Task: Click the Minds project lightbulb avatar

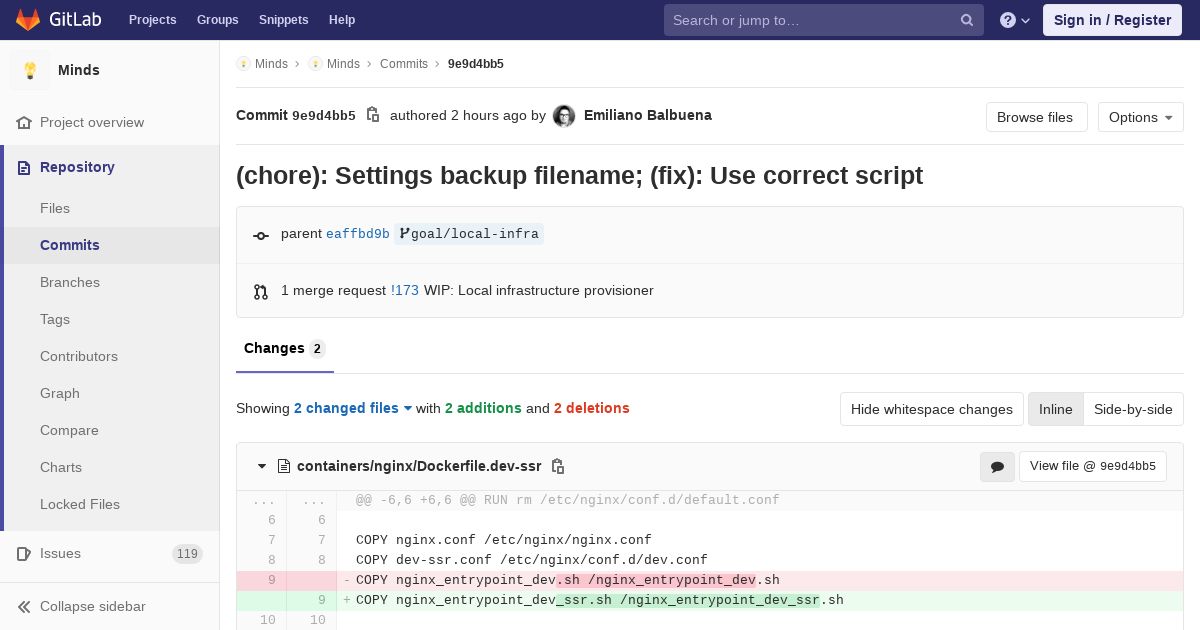Action: point(30,70)
